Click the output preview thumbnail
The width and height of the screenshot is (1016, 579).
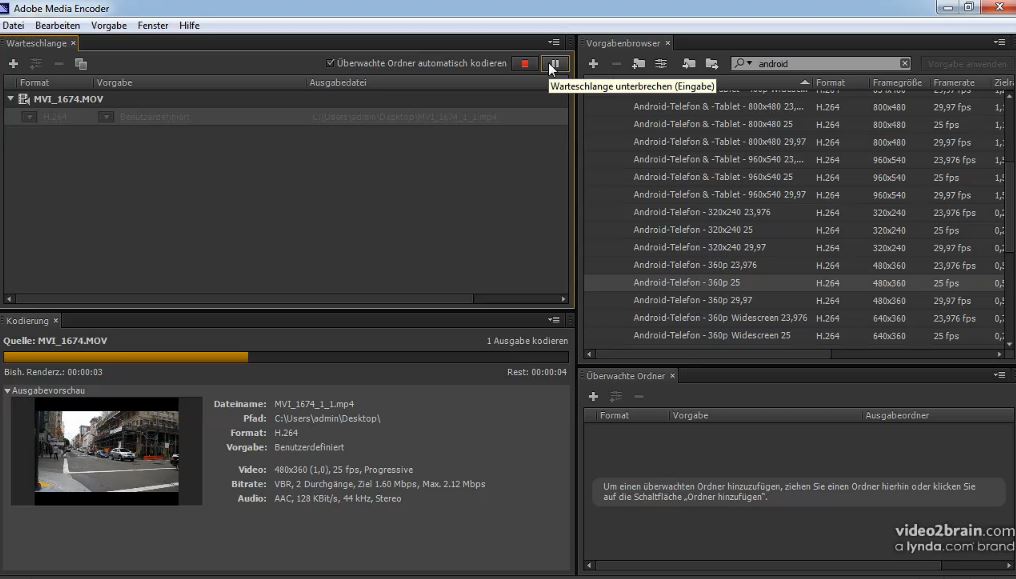(106, 451)
